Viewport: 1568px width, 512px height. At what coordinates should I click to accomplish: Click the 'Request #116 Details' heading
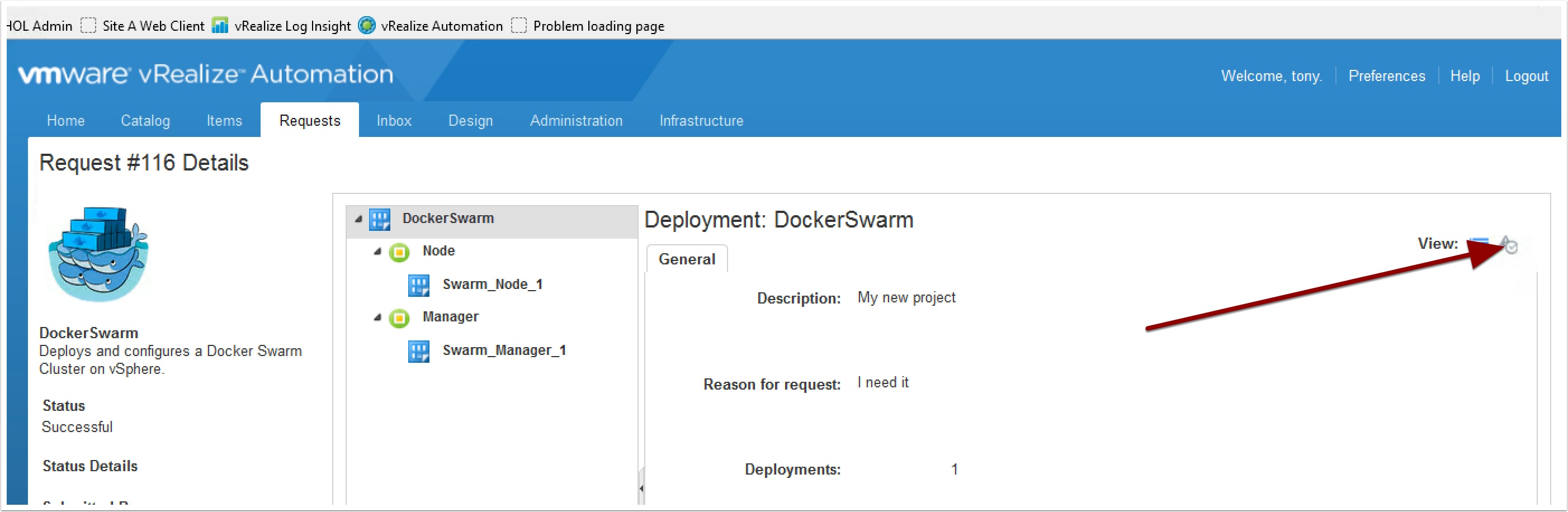click(x=144, y=163)
